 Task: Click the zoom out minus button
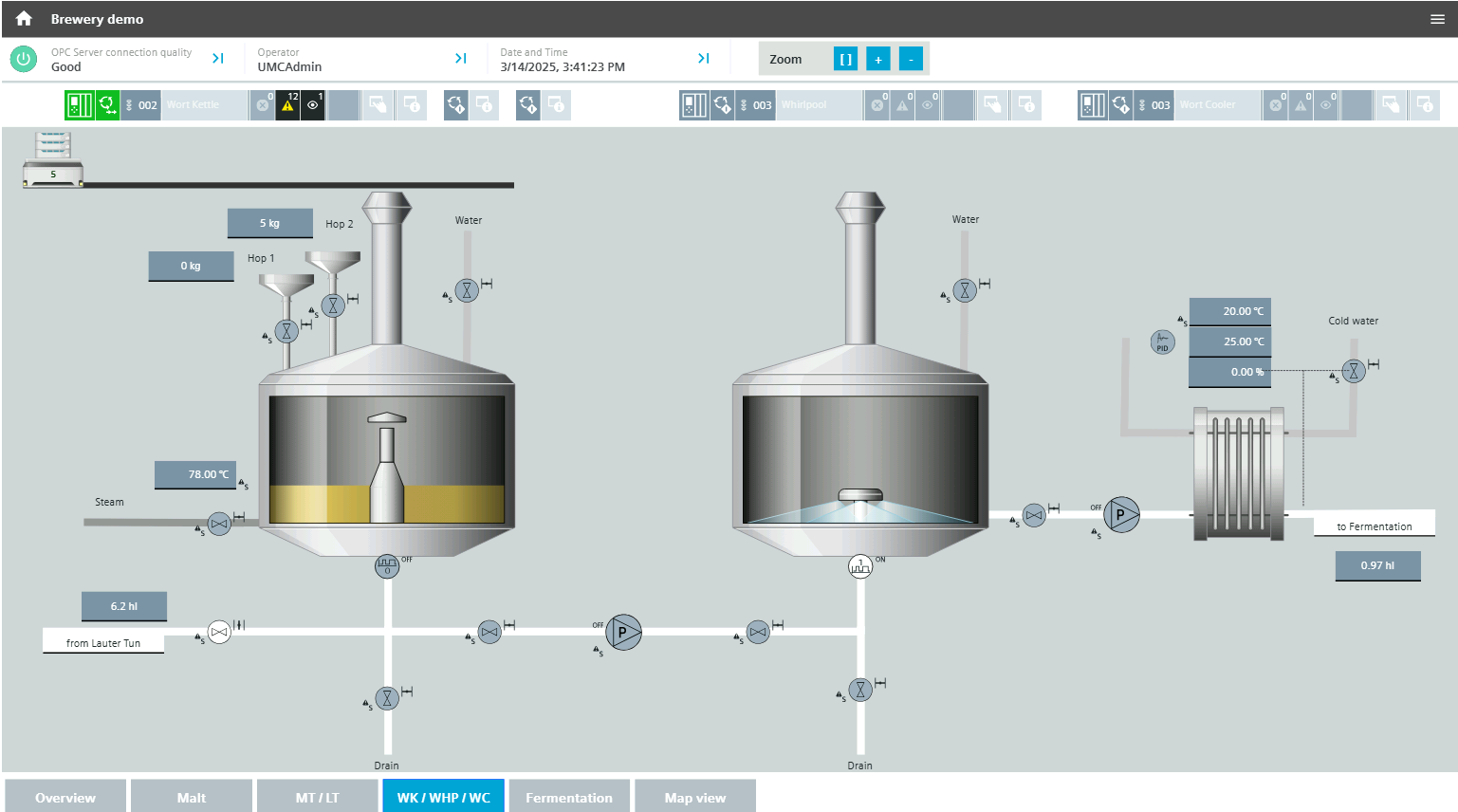(911, 60)
